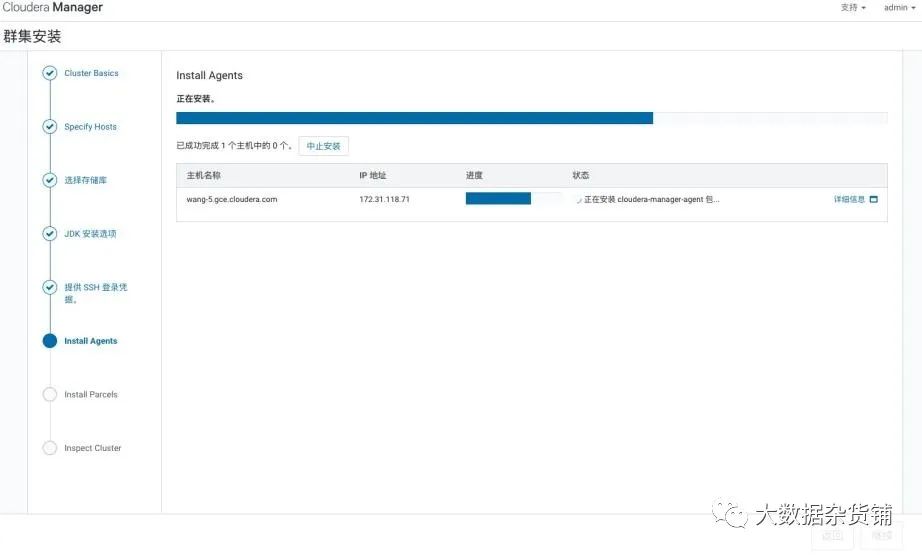Click the overall installation progress bar
This screenshot has height=555, width=922.
[x=532, y=118]
